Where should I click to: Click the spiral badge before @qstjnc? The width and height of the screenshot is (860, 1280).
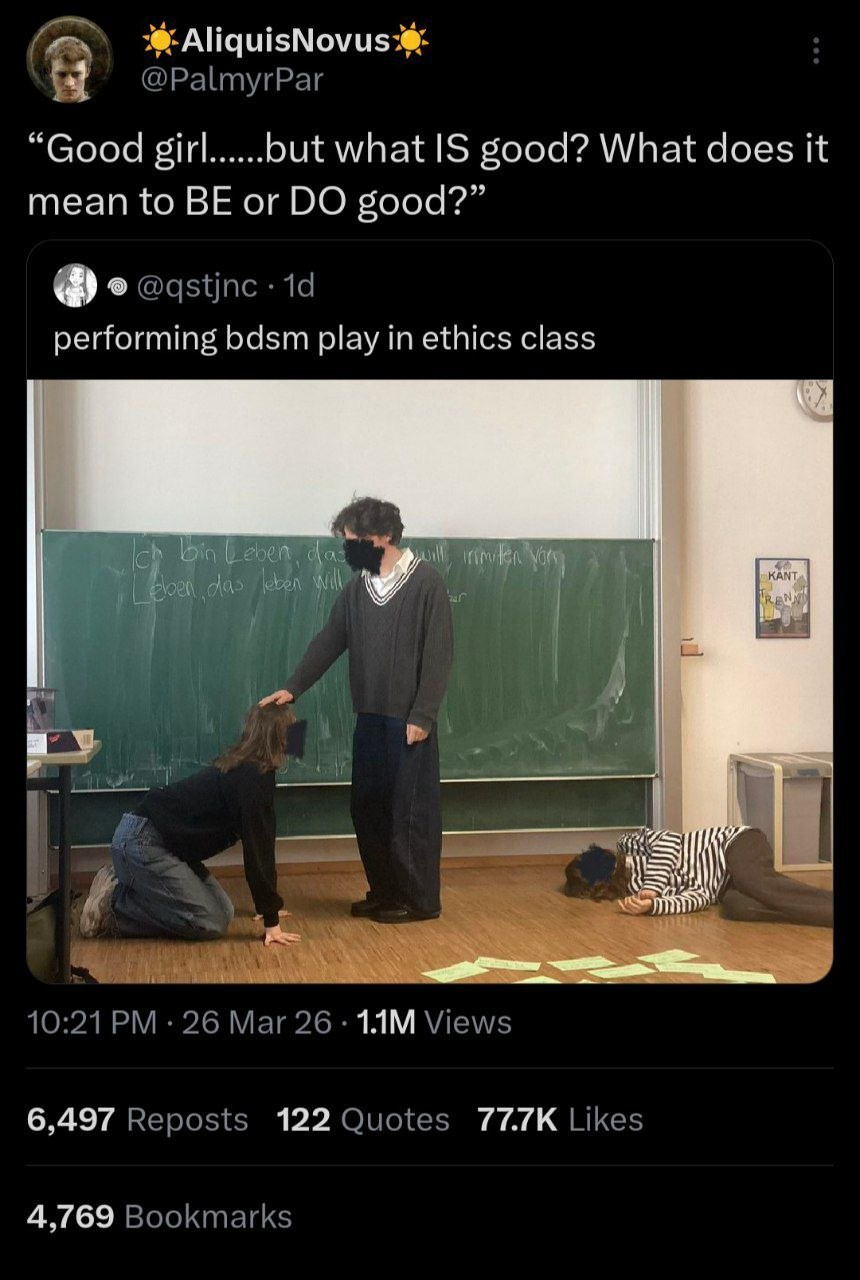pos(115,287)
